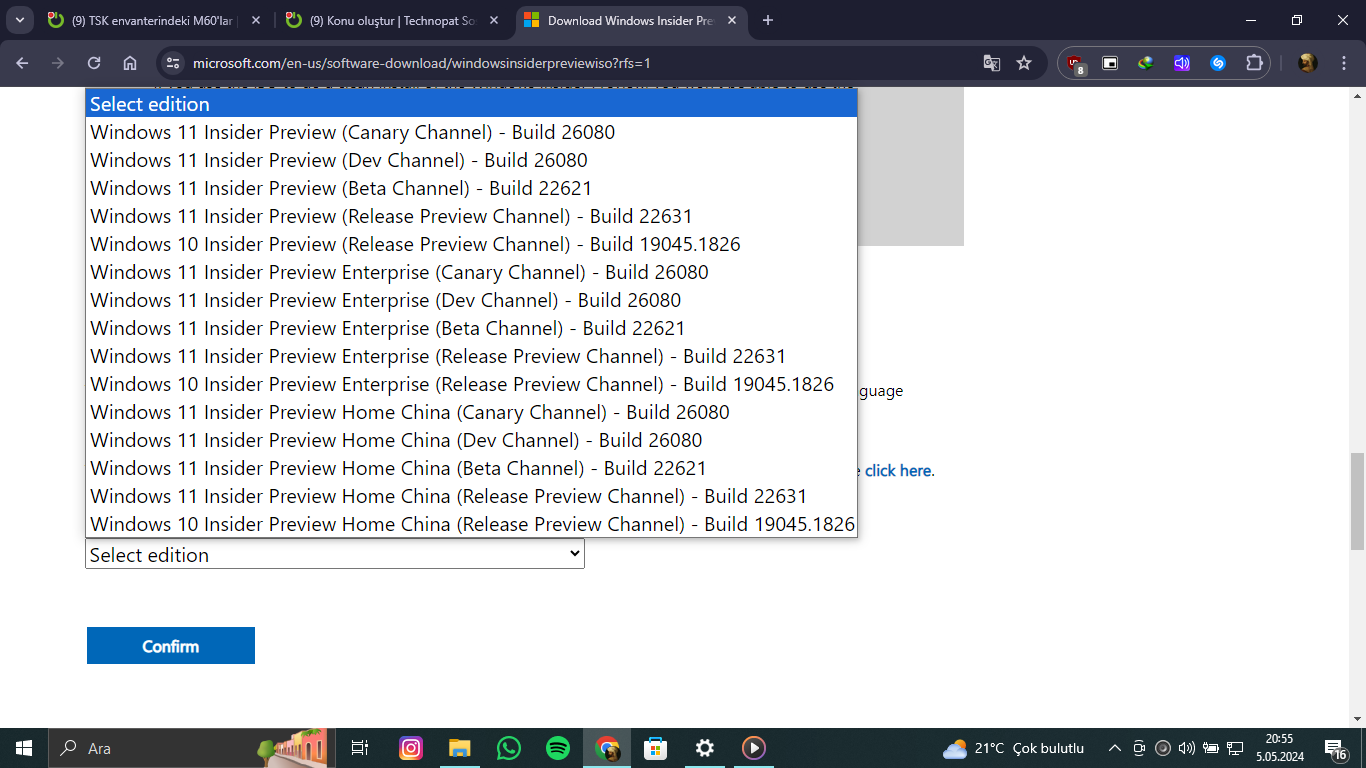
Task: Click the Shazam extension icon
Action: tap(1218, 63)
